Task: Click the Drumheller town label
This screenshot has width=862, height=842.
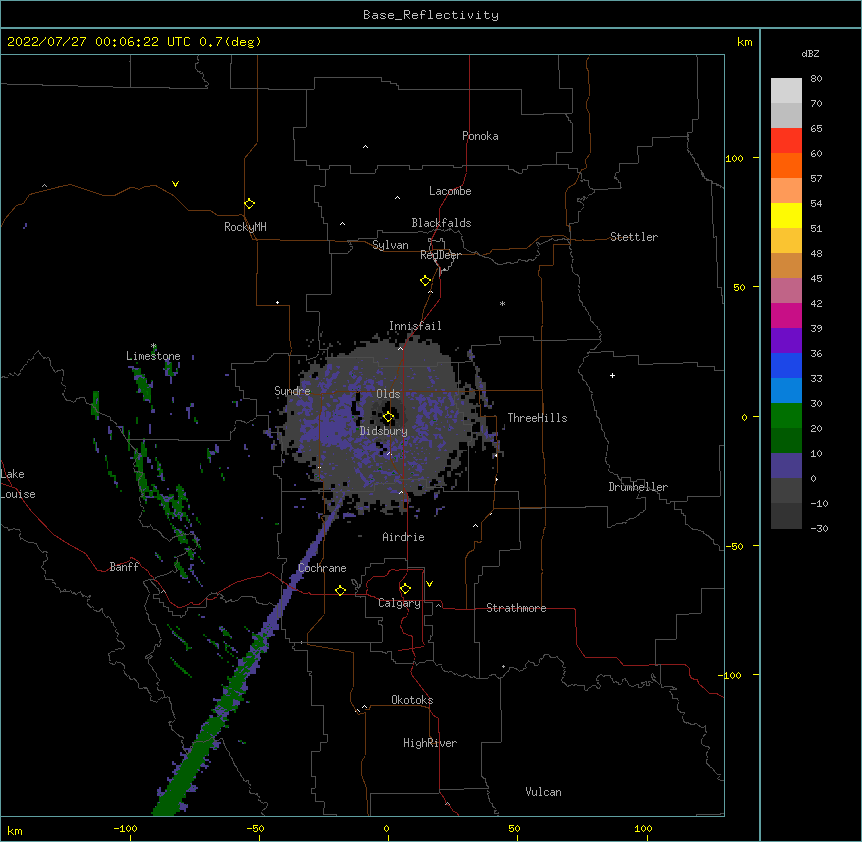Action: [x=638, y=487]
